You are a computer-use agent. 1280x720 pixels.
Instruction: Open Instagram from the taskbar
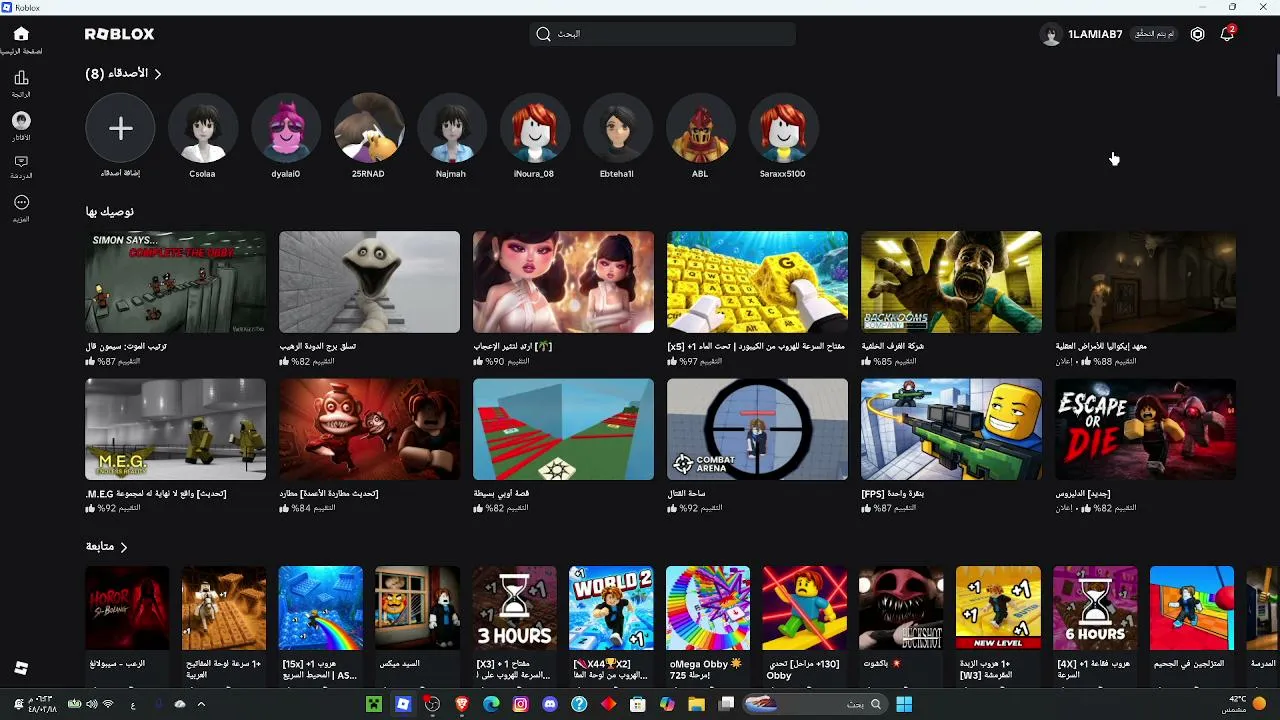point(520,704)
